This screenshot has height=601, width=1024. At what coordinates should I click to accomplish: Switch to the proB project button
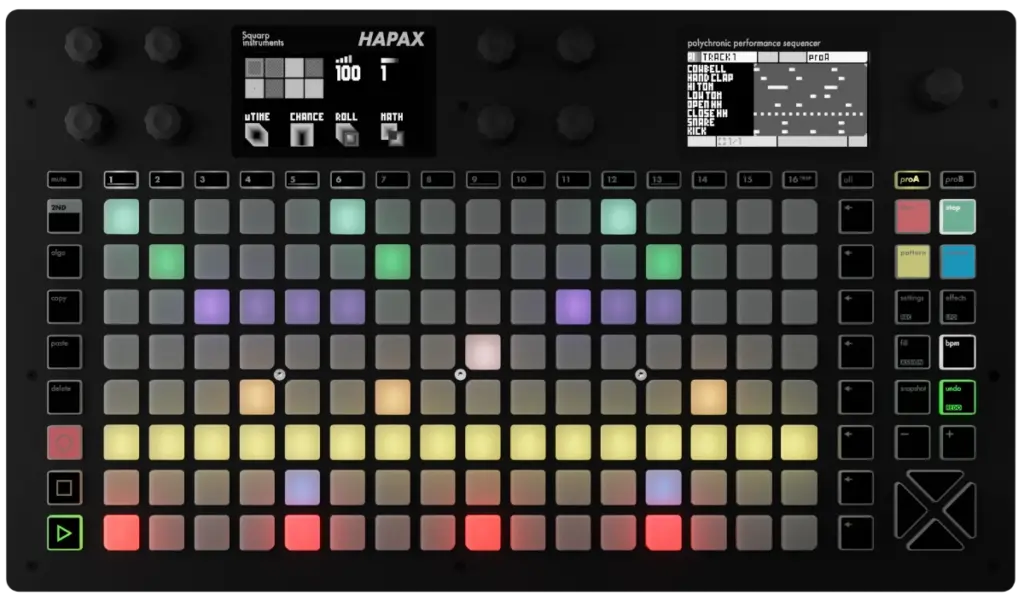(x=957, y=179)
